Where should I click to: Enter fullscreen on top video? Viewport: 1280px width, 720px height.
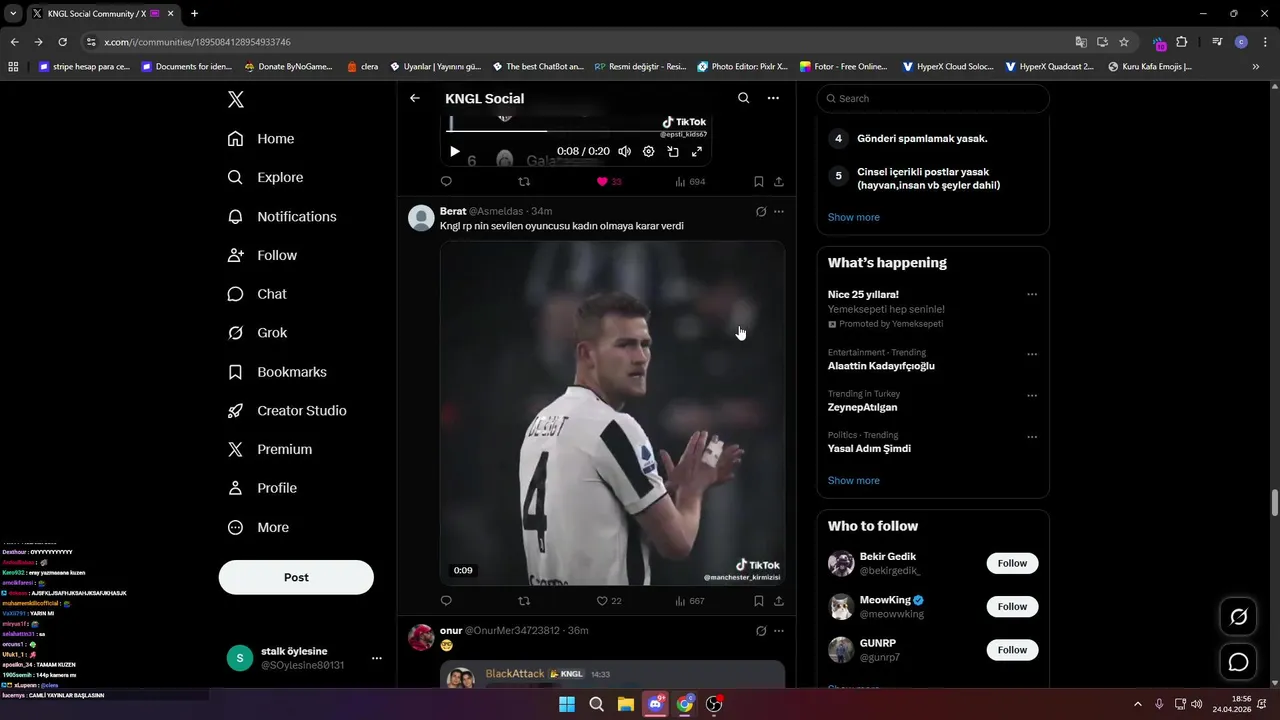click(x=697, y=151)
